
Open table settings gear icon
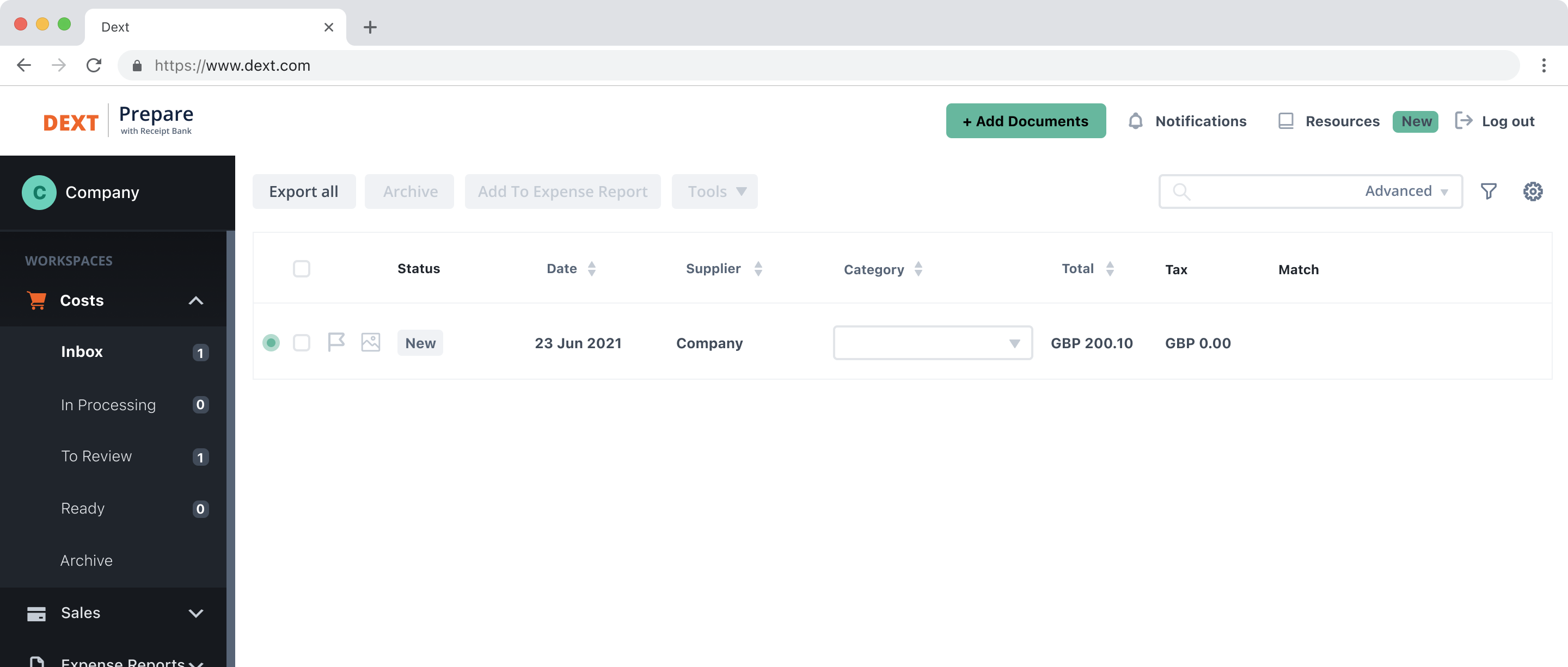point(1532,192)
